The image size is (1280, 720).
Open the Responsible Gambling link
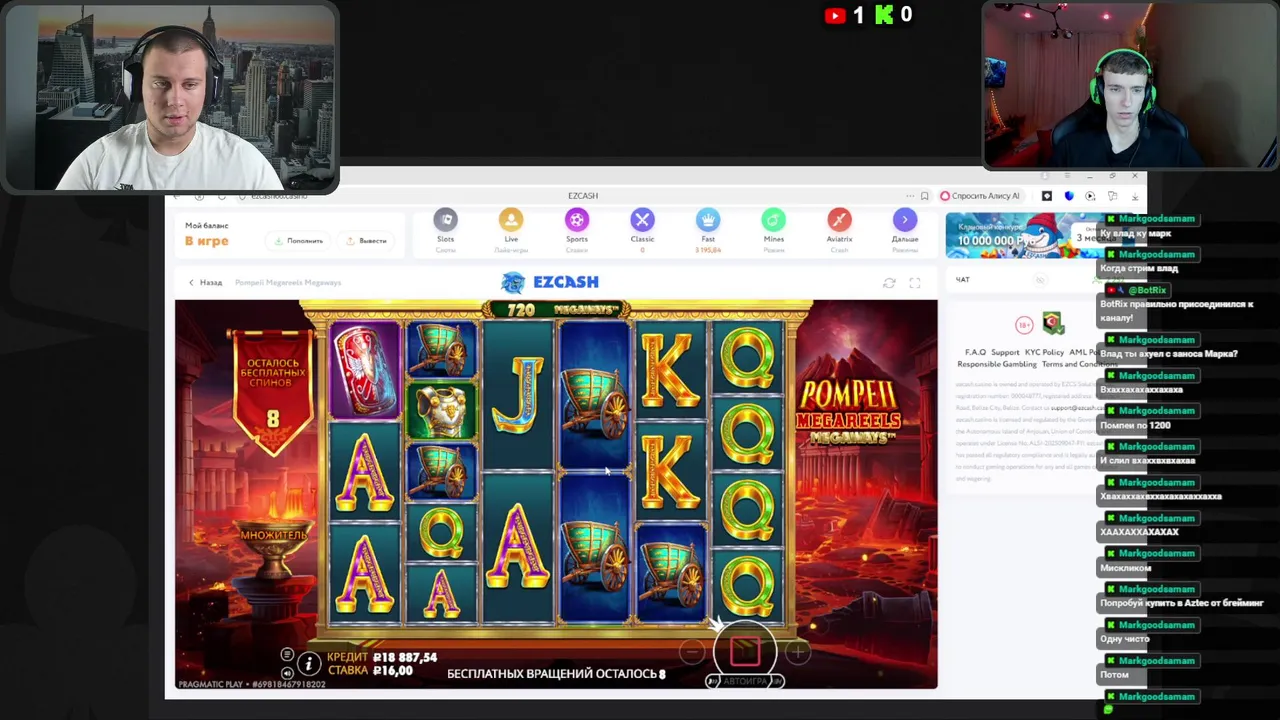pyautogui.click(x=995, y=364)
